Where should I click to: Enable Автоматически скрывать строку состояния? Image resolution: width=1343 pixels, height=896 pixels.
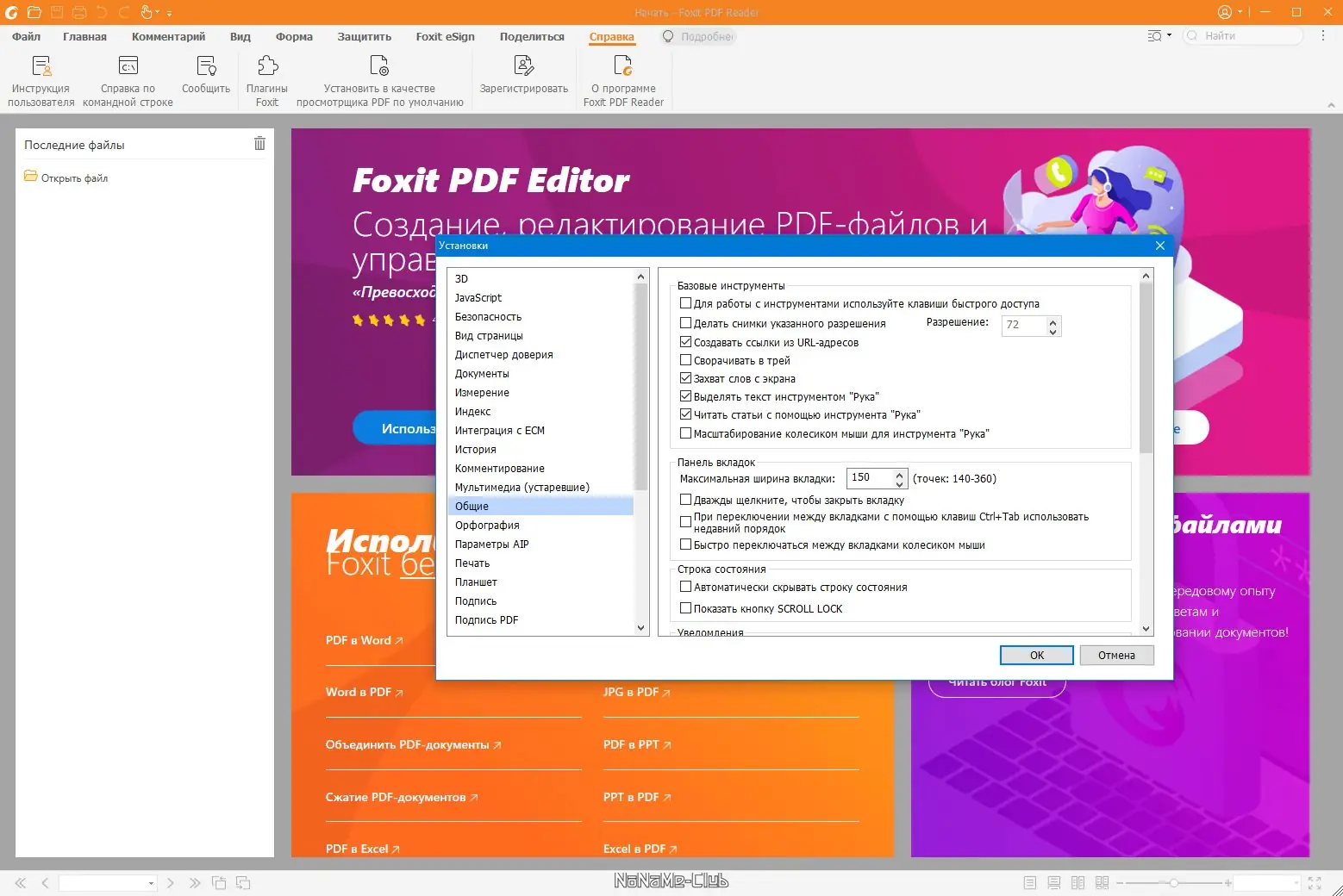686,587
